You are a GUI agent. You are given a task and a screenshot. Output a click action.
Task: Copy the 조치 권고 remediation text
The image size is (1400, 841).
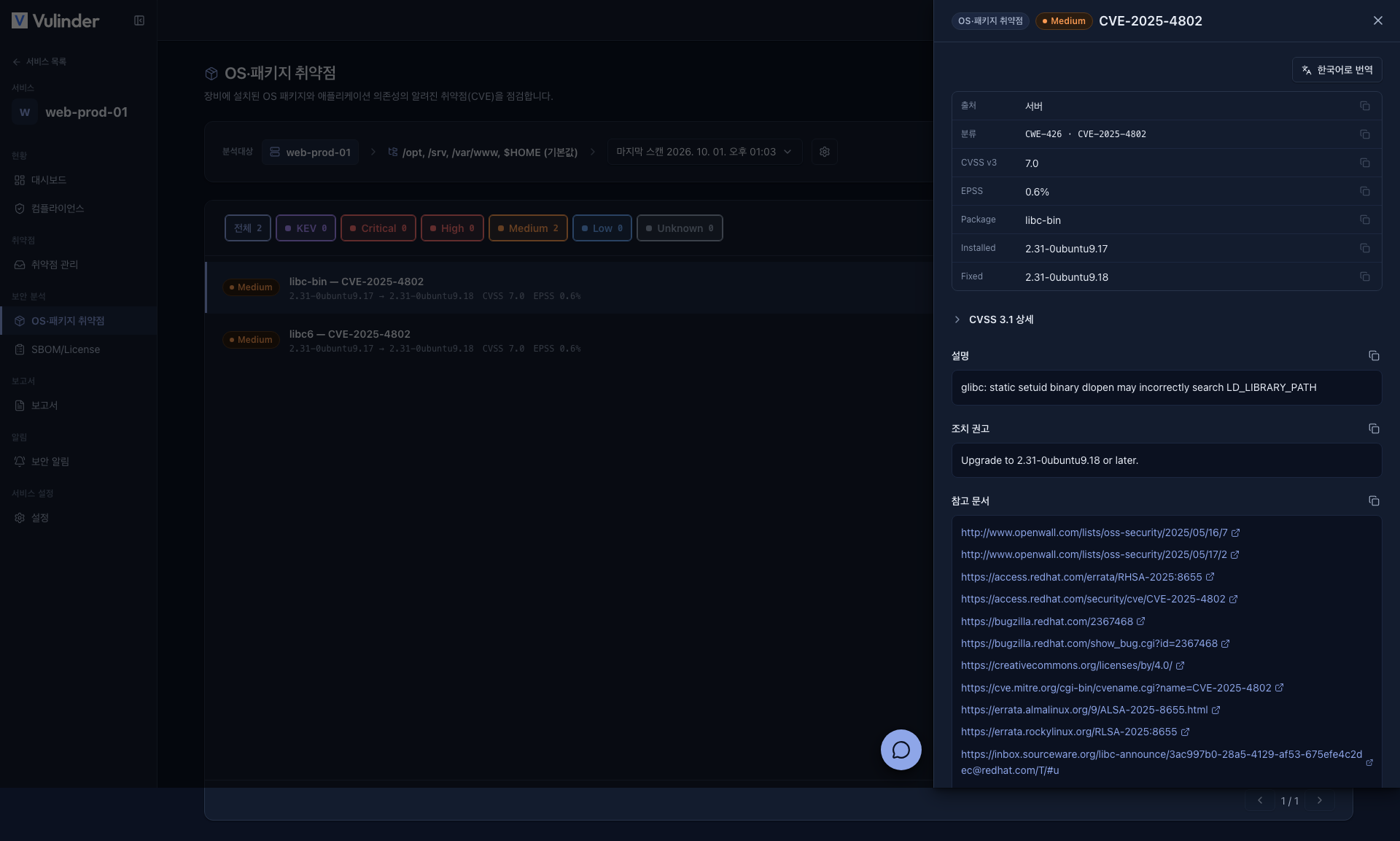1374,428
